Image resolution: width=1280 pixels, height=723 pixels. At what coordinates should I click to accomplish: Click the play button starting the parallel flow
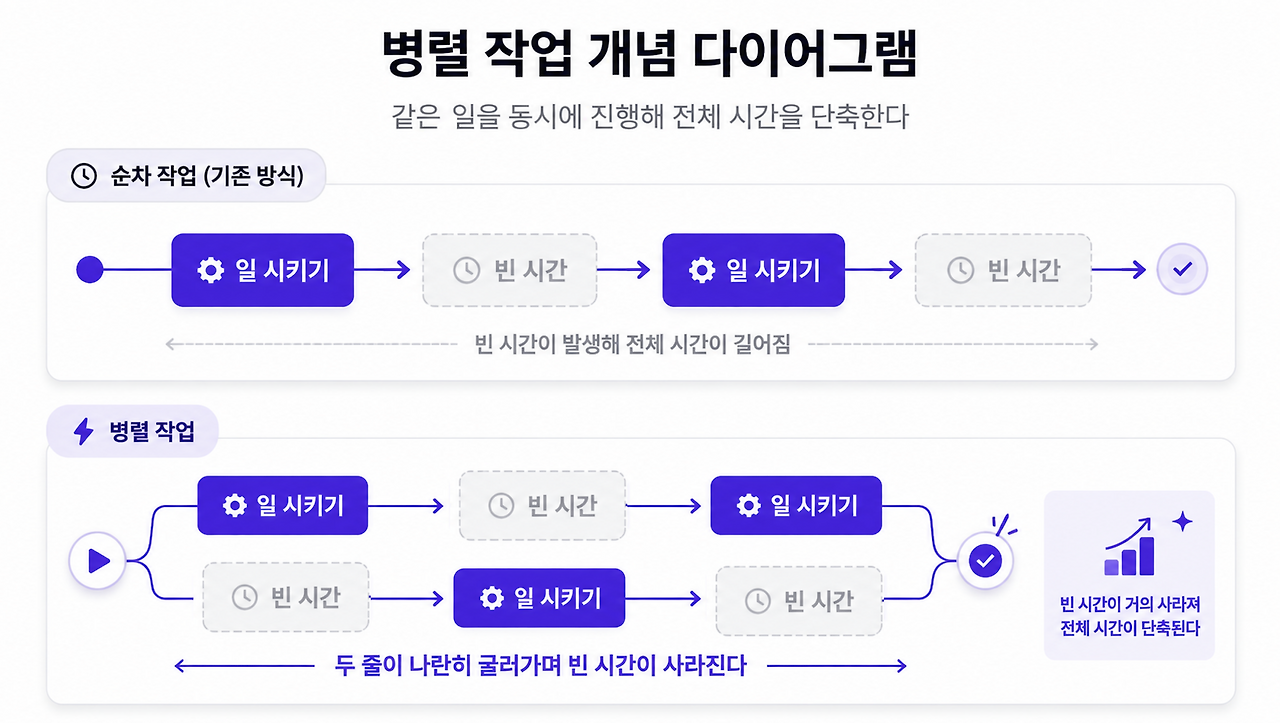coord(97,561)
